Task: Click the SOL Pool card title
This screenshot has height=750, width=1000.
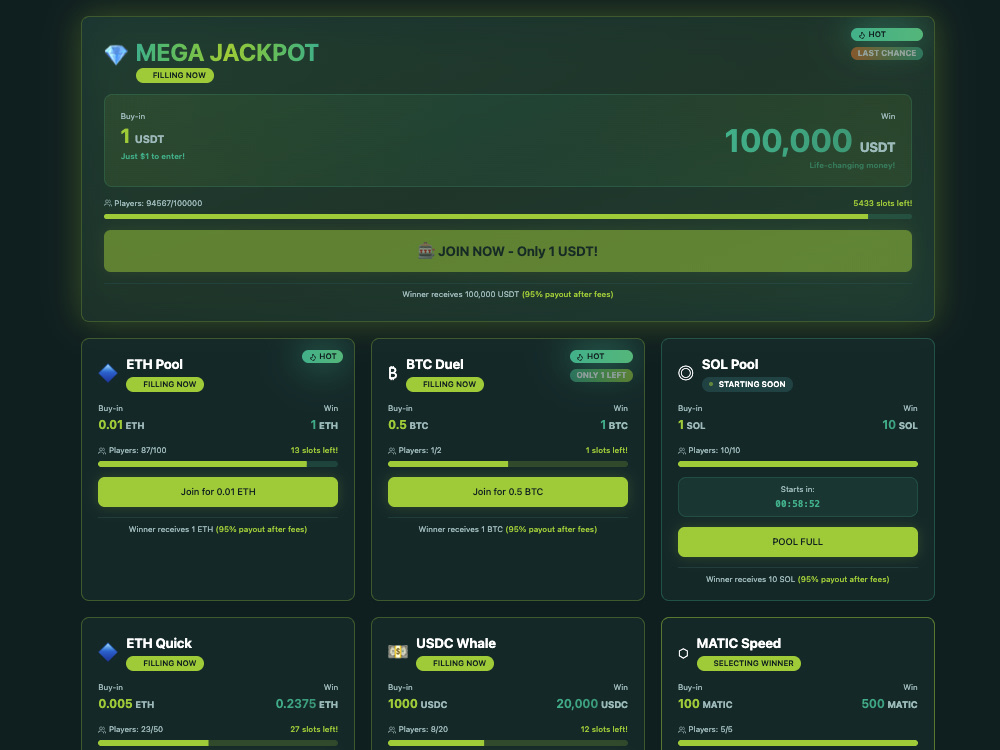Action: pyautogui.click(x=730, y=364)
